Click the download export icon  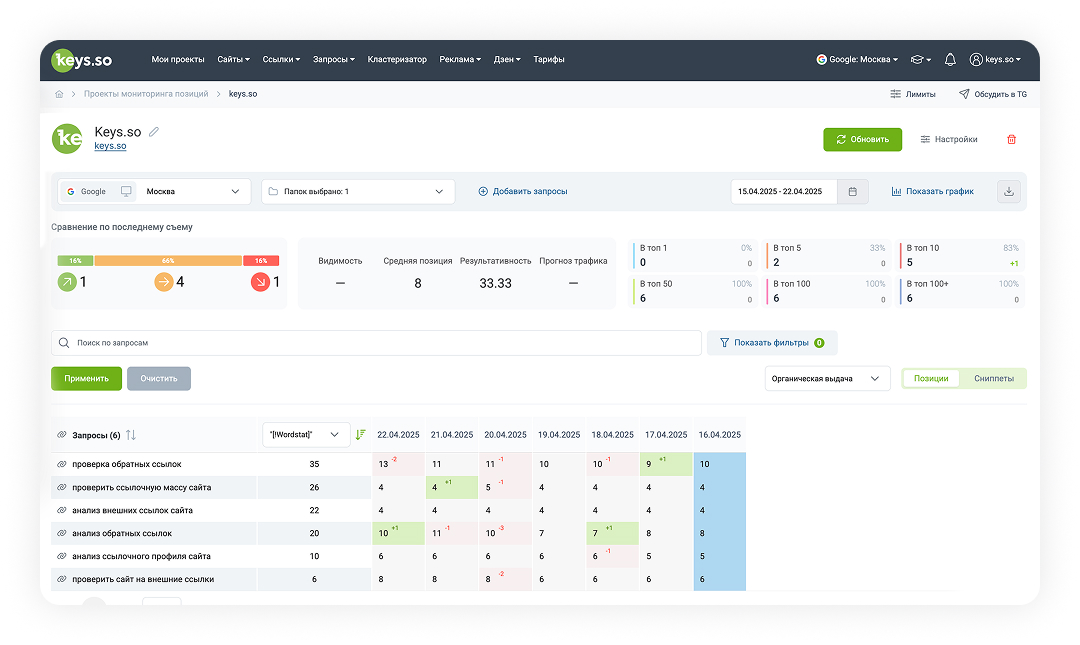click(x=1008, y=192)
